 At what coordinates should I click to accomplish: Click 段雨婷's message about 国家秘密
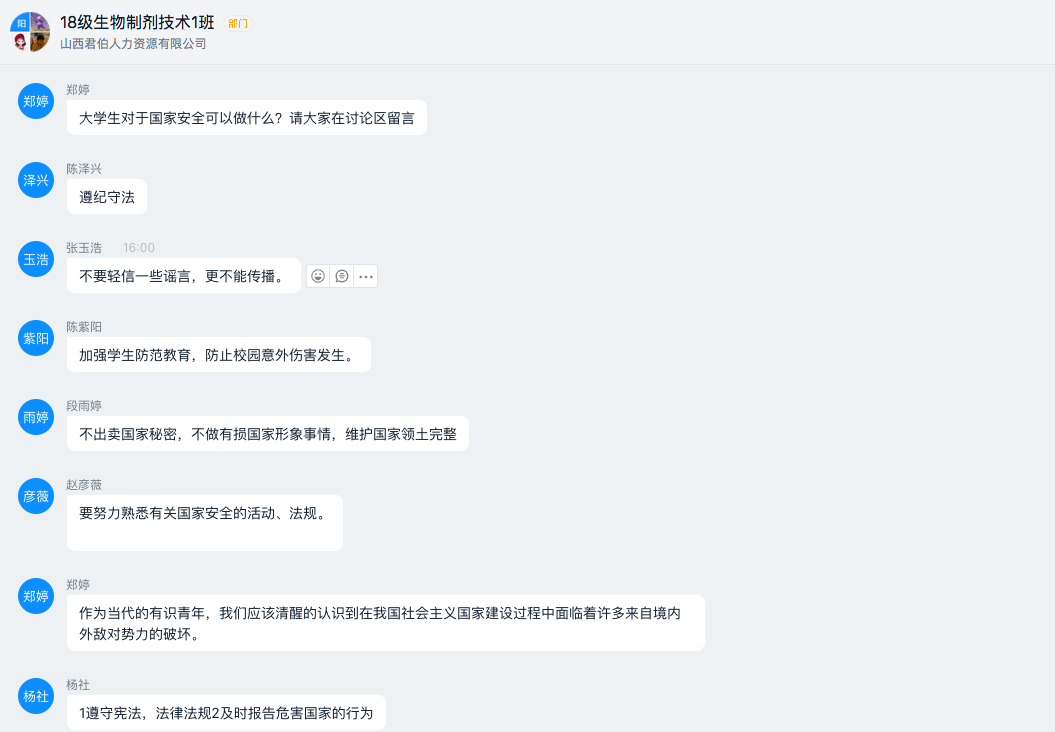tap(268, 434)
